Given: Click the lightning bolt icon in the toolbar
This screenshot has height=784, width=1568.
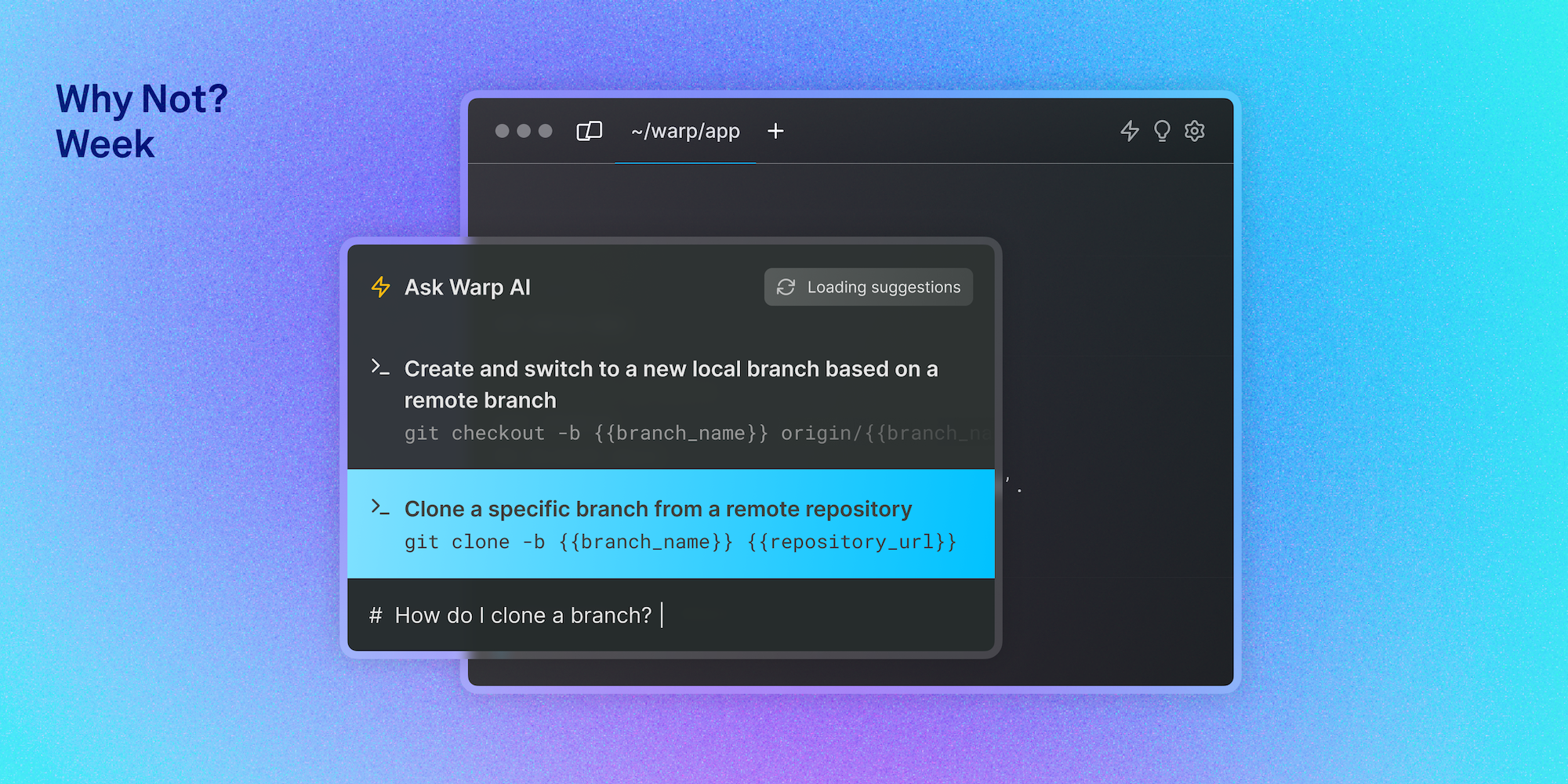Looking at the screenshot, I should [1130, 131].
